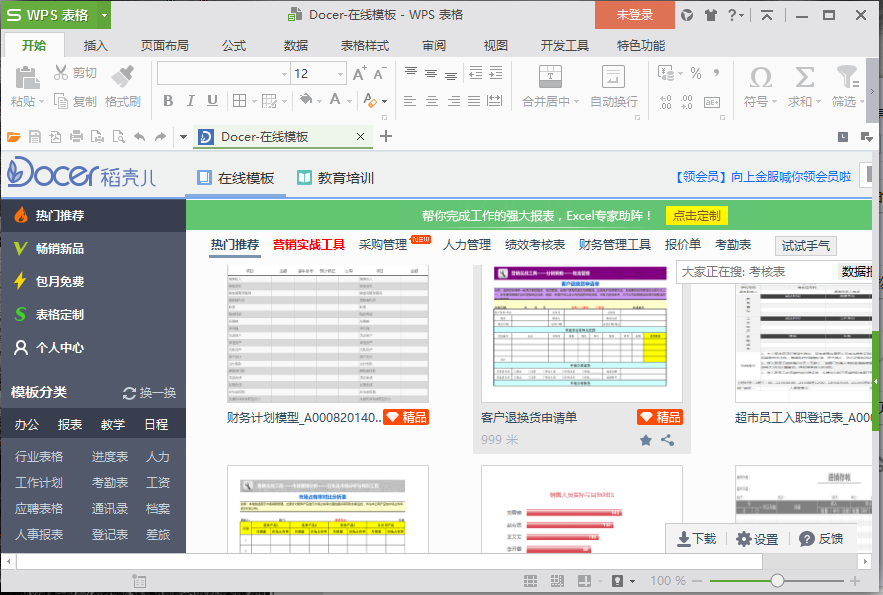Click the Symbol (符号) omega icon
This screenshot has width=883, height=595.
coord(760,77)
